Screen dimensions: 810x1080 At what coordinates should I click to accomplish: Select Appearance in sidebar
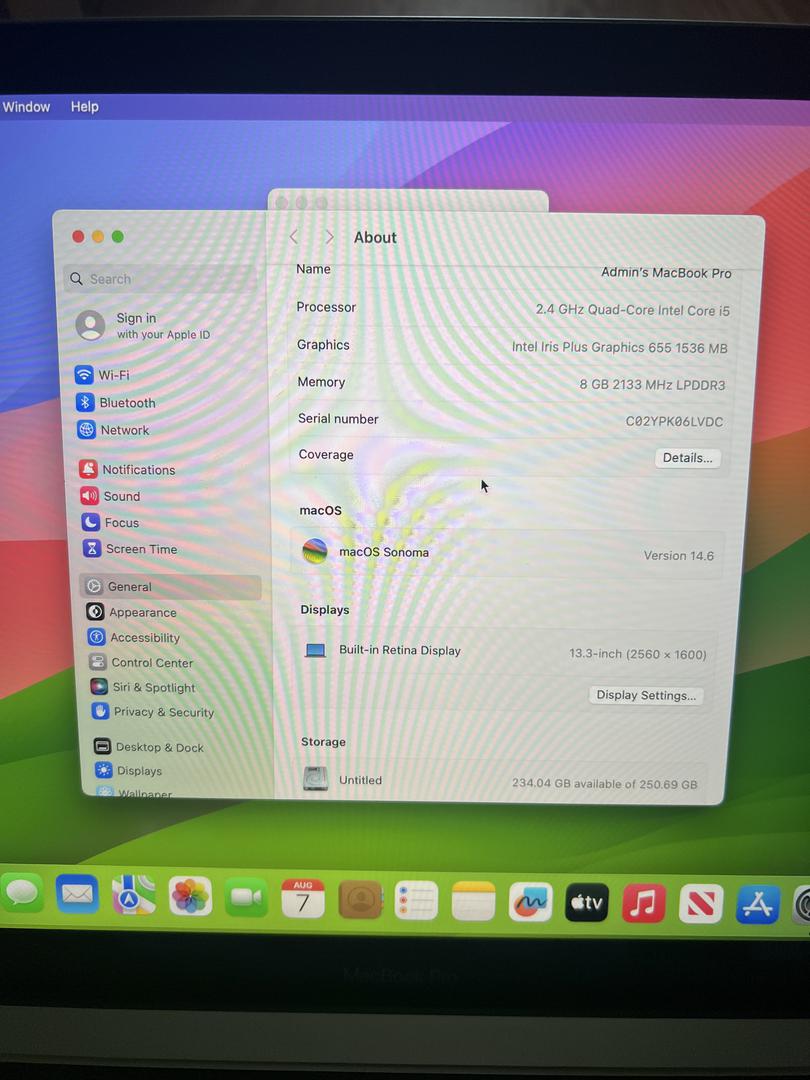[142, 613]
